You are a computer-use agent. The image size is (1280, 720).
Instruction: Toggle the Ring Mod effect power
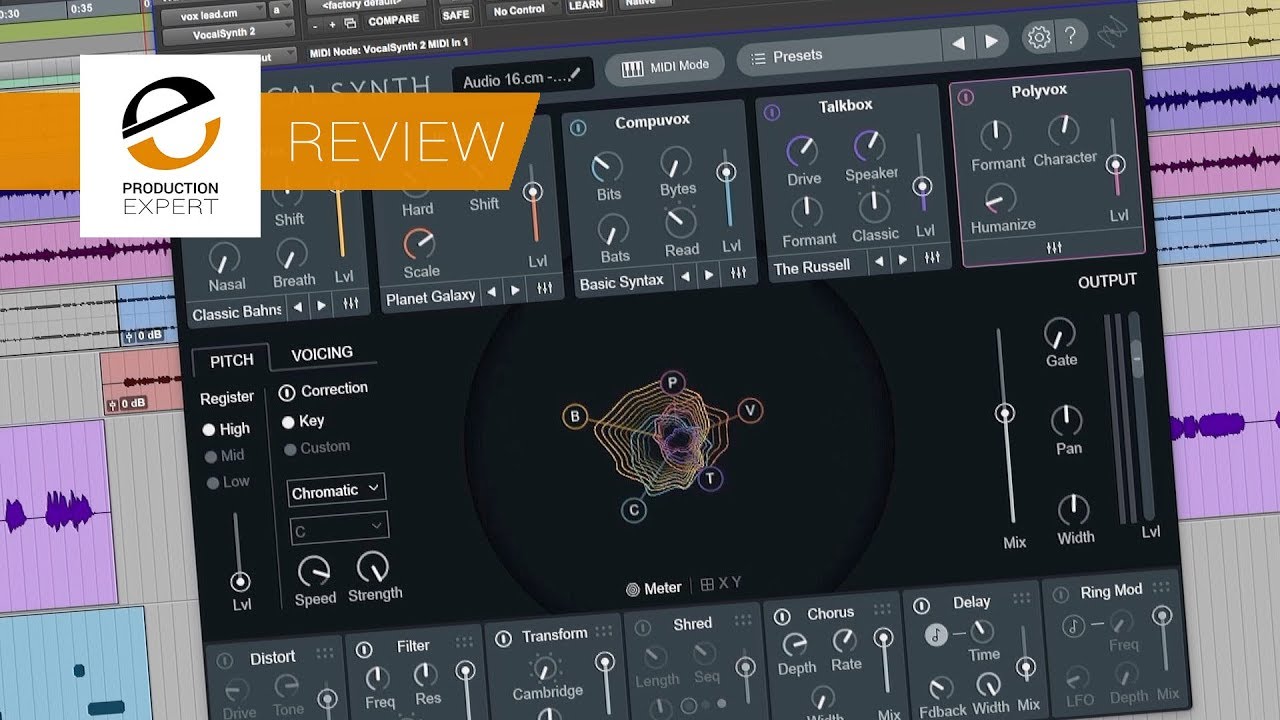[1060, 594]
